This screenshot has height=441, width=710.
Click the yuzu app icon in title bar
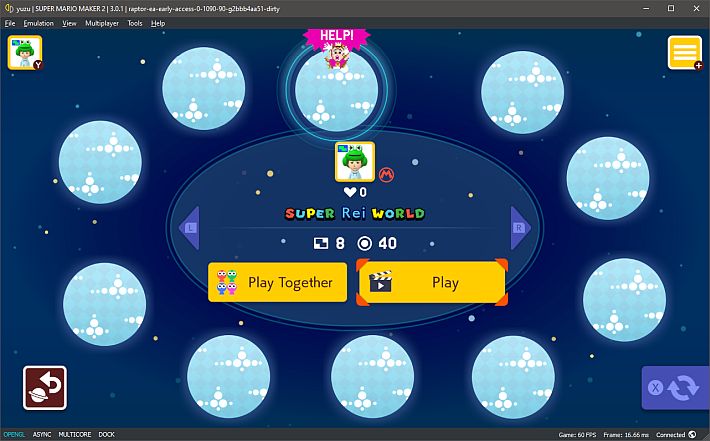tap(8, 8)
